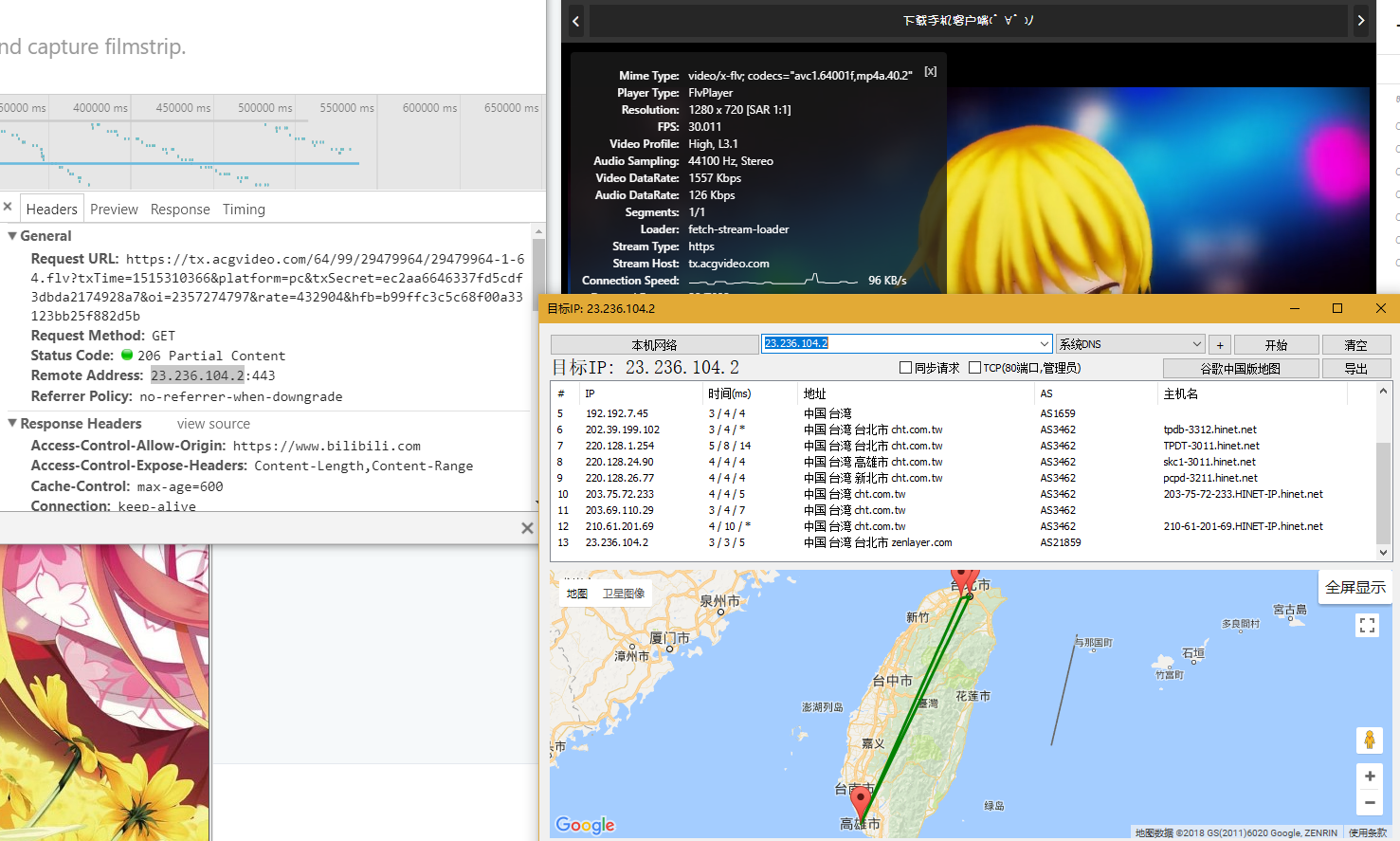Maximize the traceroute window
The width and height of the screenshot is (1400, 841).
1337,308
